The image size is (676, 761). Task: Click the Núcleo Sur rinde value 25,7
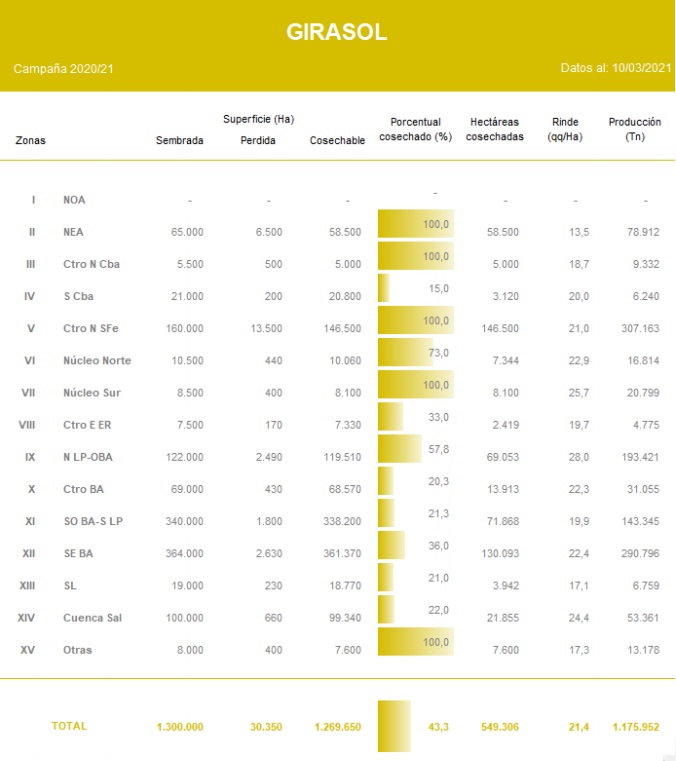tap(579, 393)
